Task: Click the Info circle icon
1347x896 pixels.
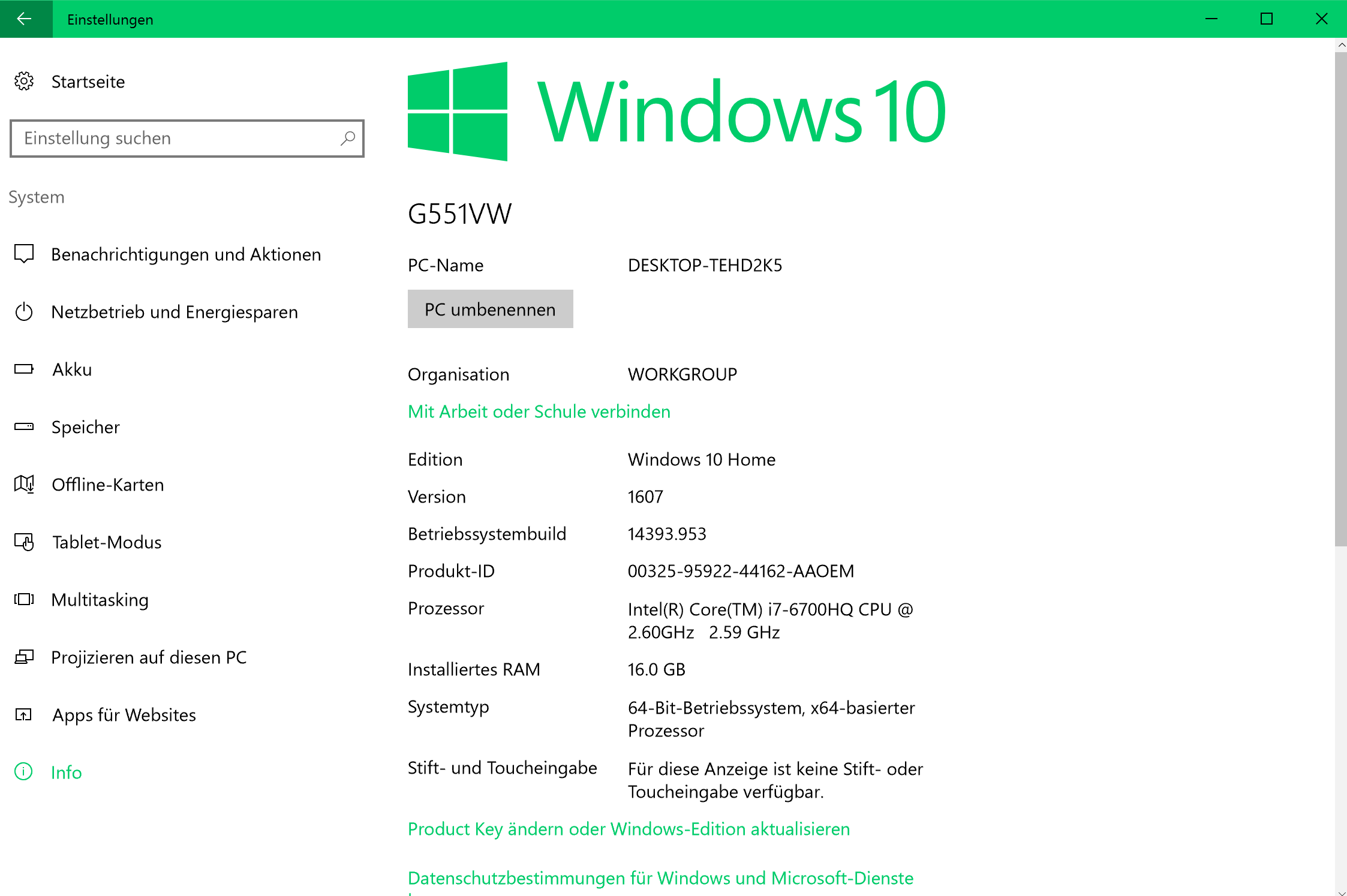Action: pyautogui.click(x=23, y=772)
